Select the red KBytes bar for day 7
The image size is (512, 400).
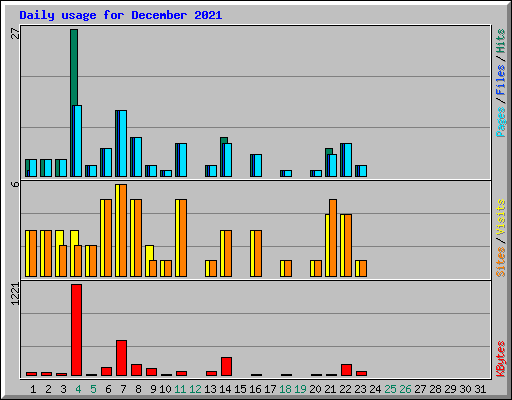[121, 358]
